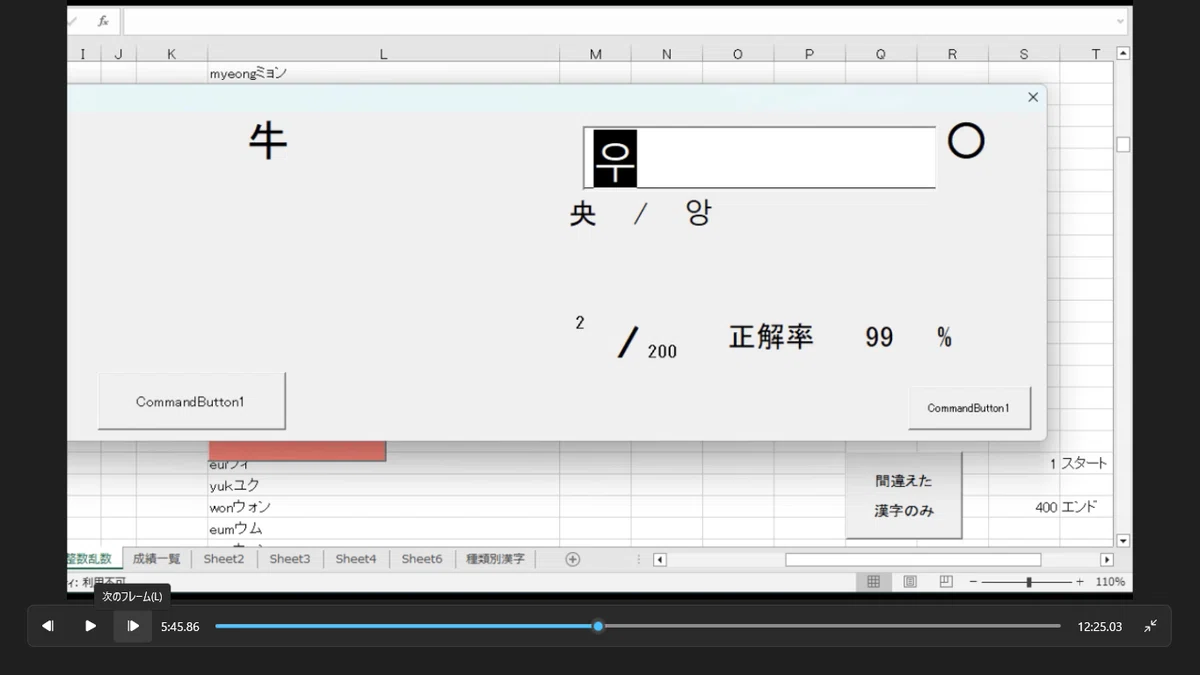Play the video

(90, 626)
